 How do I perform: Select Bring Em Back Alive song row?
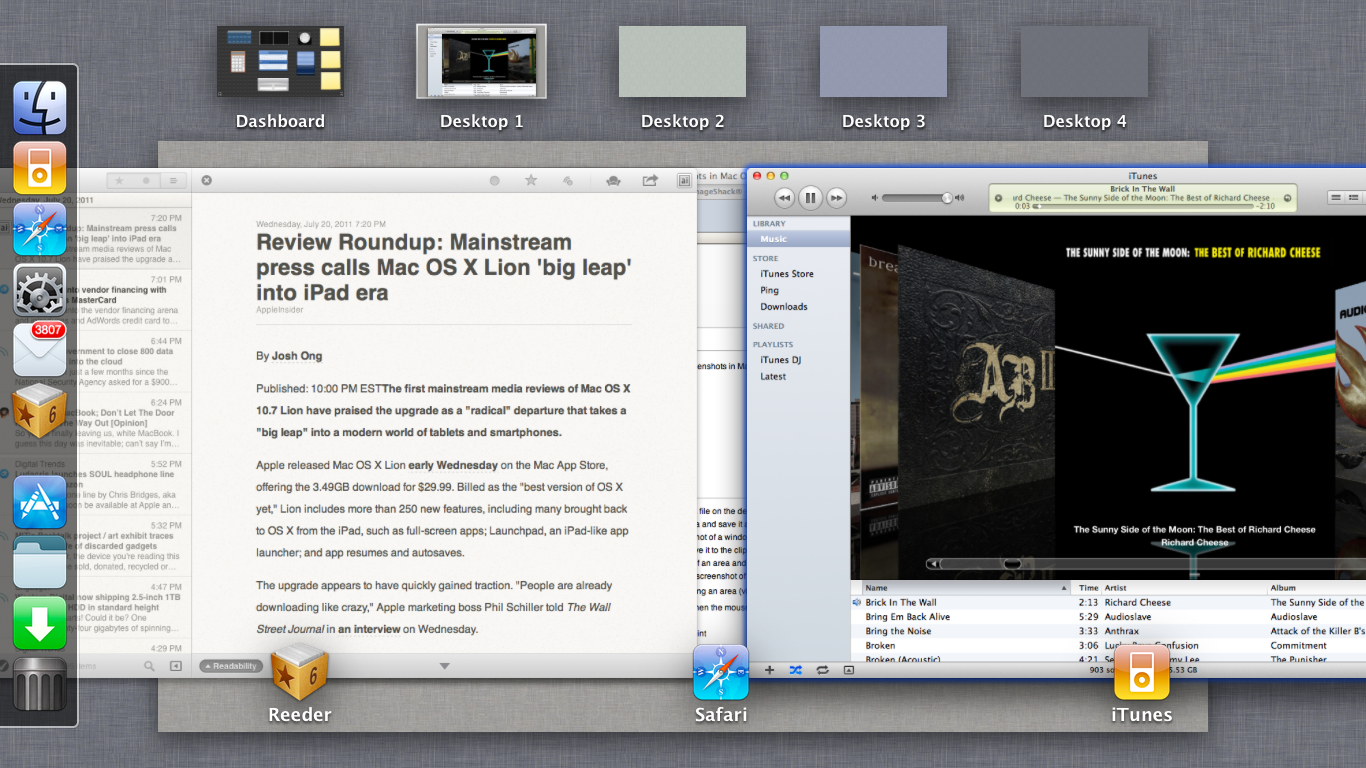[x=1108, y=617]
